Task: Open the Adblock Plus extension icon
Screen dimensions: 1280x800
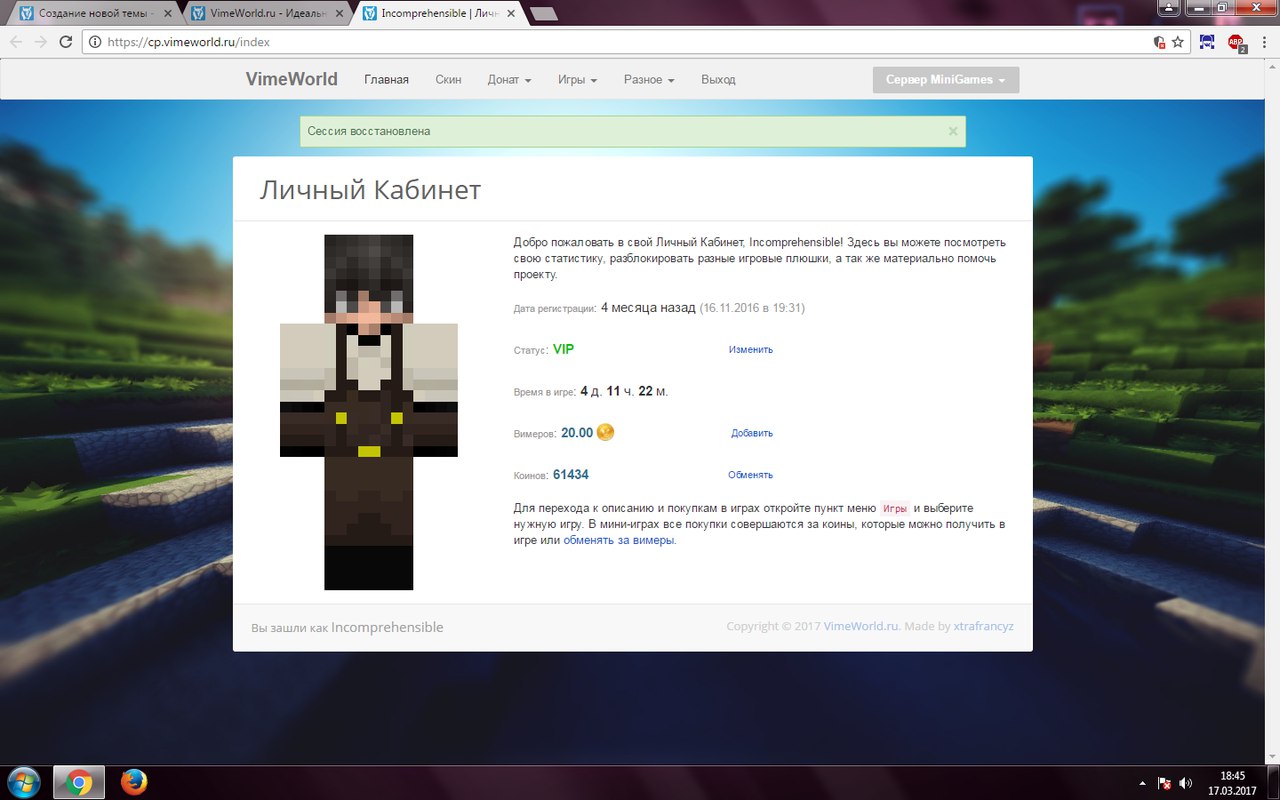Action: [x=1236, y=42]
